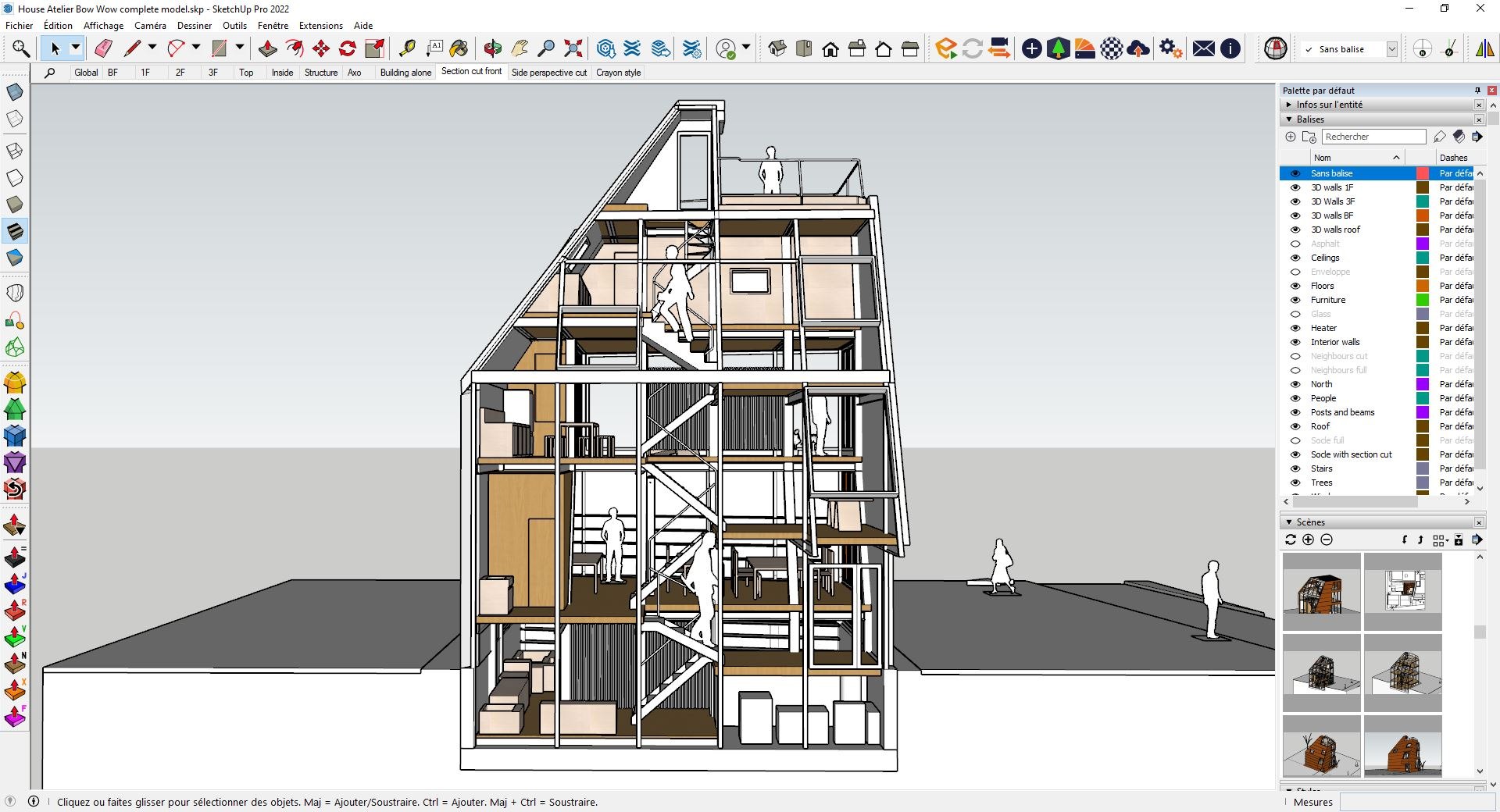1500x812 pixels.
Task: Hide the People tag
Action: pyautogui.click(x=1295, y=398)
